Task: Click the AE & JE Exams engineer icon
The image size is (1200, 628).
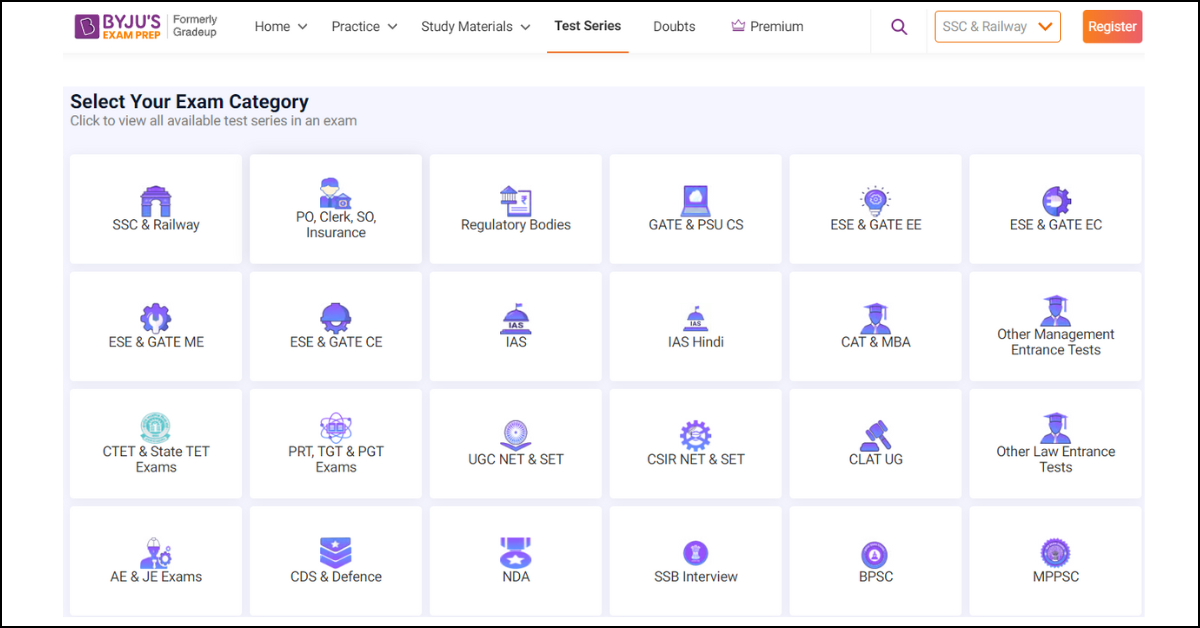Action: 156,552
